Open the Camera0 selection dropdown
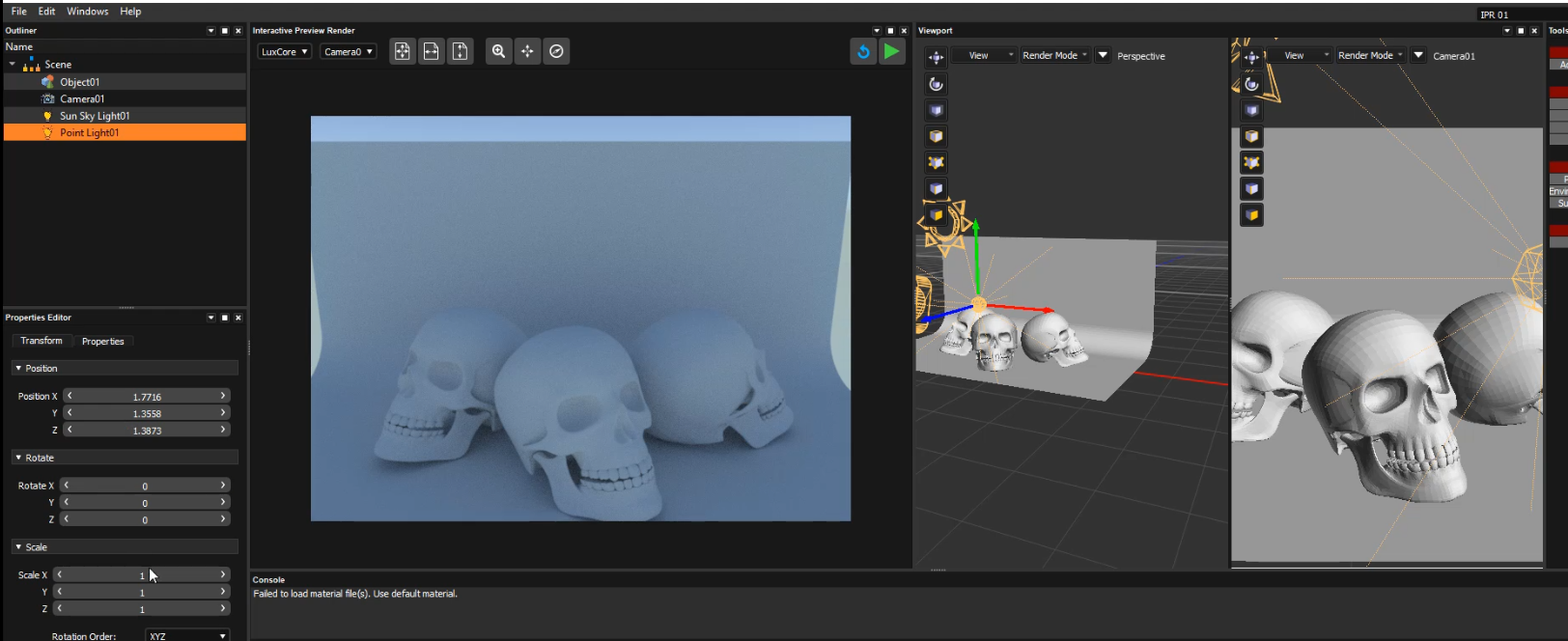1568x641 pixels. click(349, 52)
